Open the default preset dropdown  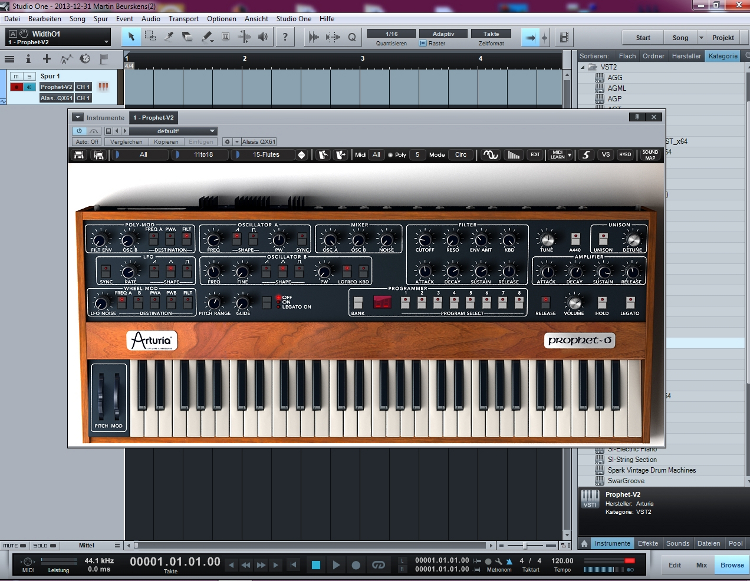pyautogui.click(x=173, y=131)
